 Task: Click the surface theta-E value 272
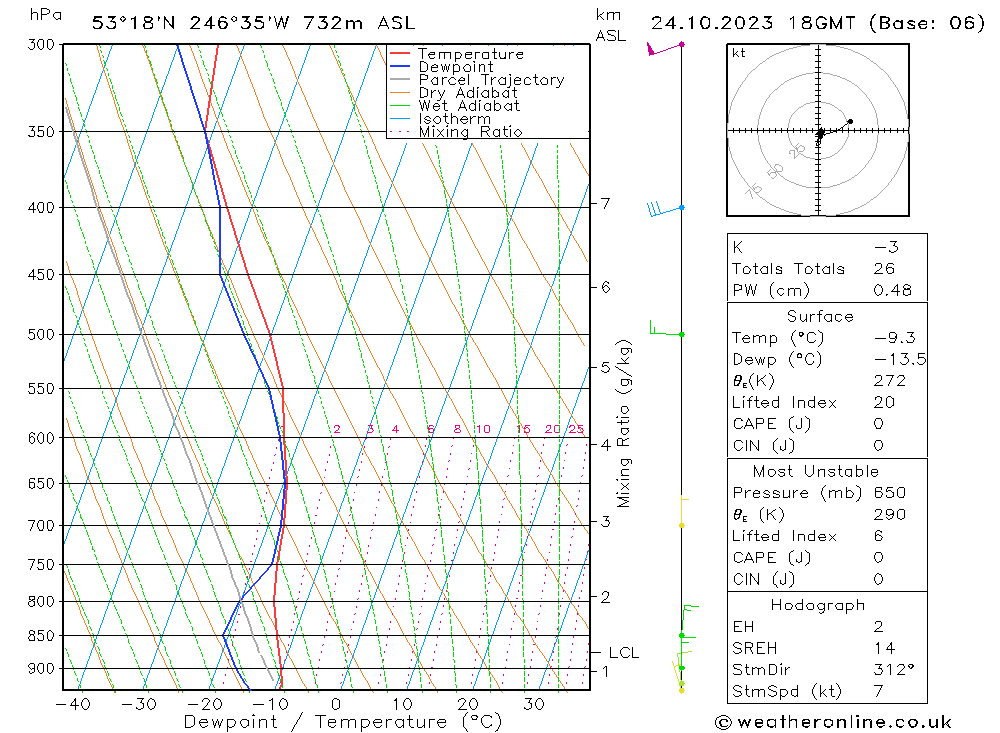point(890,381)
